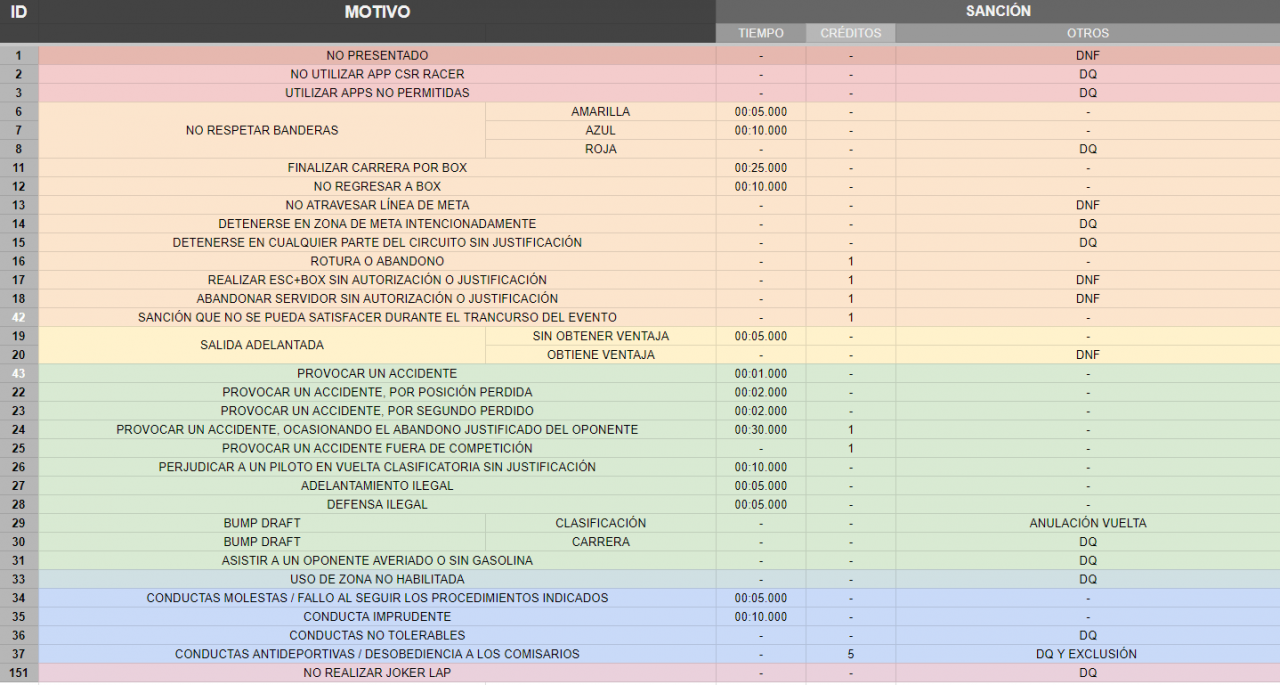Click the 00:25.000 time penalty cell
The image size is (1280, 685).
[760, 168]
